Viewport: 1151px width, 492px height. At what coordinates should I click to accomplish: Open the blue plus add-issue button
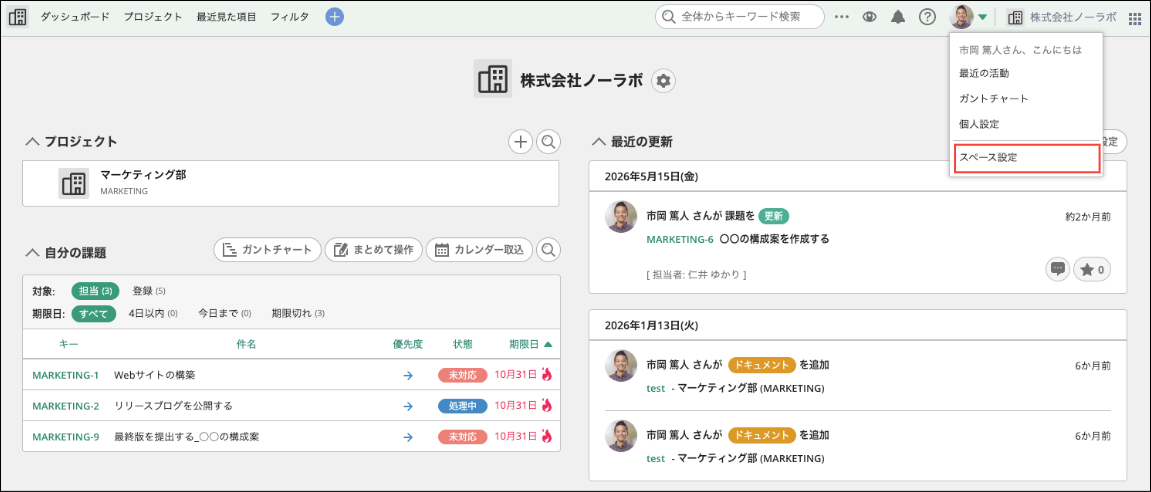(x=334, y=17)
